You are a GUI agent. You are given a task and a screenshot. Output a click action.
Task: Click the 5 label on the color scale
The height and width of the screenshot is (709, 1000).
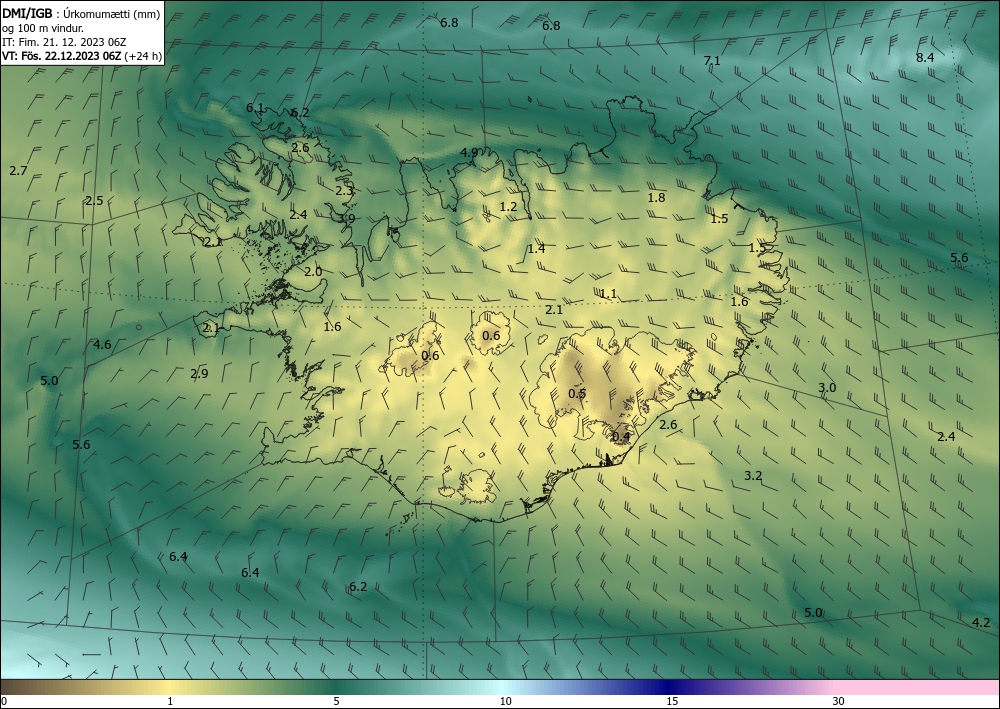[x=336, y=702]
